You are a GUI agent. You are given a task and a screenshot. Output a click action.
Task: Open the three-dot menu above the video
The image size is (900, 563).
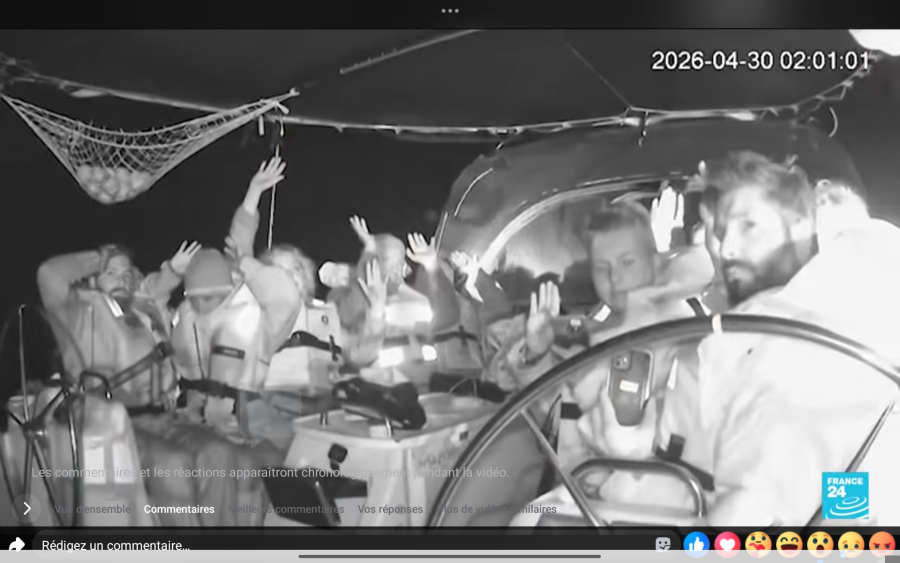450,11
